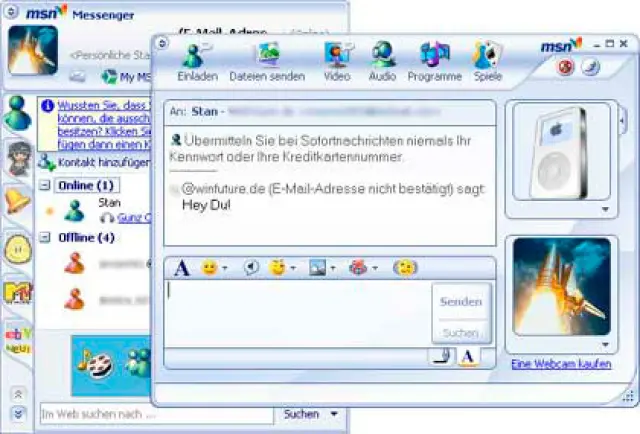640x434 pixels.
Task: Click into the message typing area
Action: pyautogui.click(x=298, y=314)
